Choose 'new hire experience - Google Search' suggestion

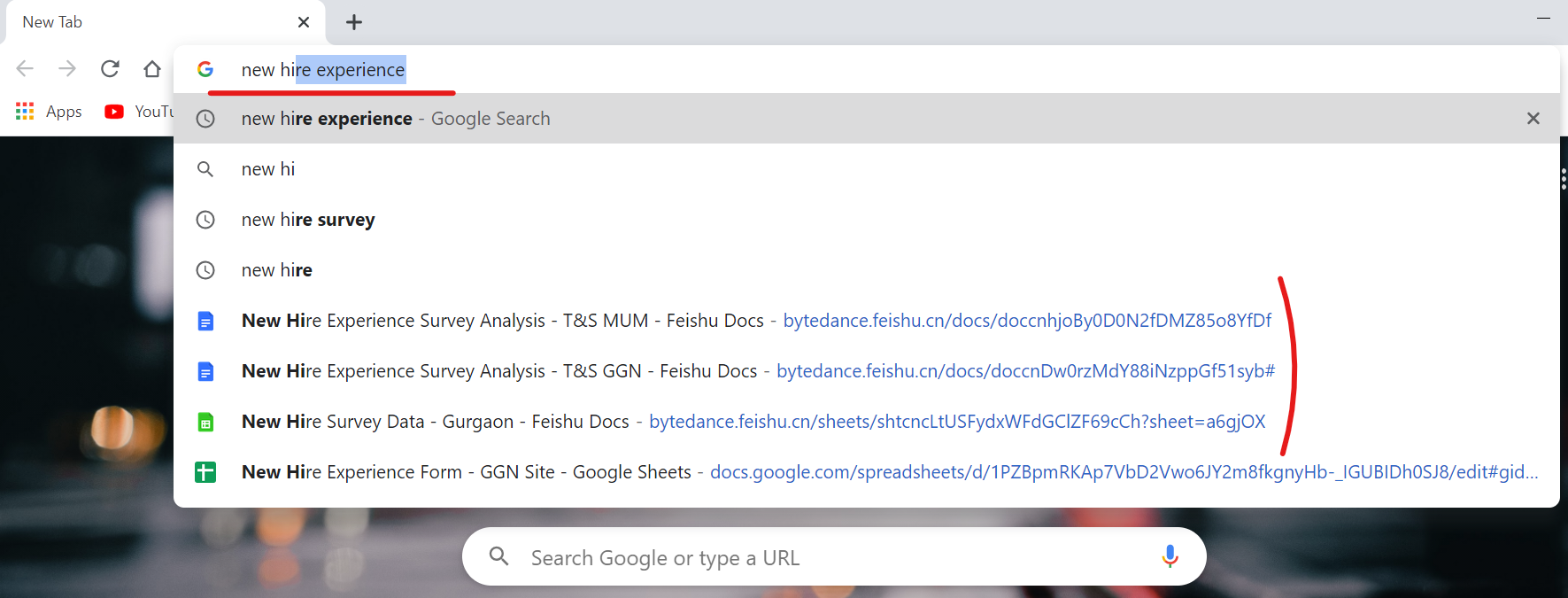tap(866, 119)
